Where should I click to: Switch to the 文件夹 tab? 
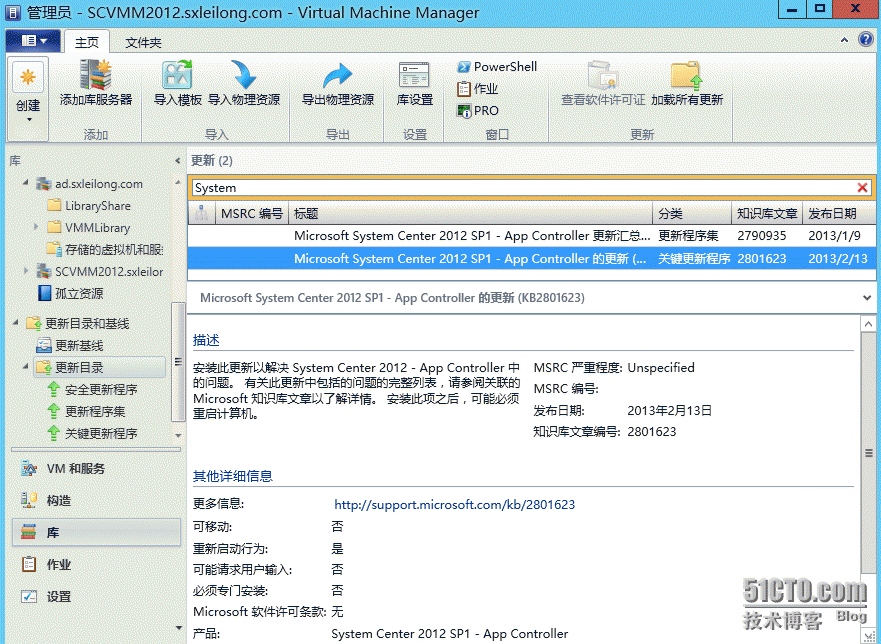pyautogui.click(x=143, y=43)
